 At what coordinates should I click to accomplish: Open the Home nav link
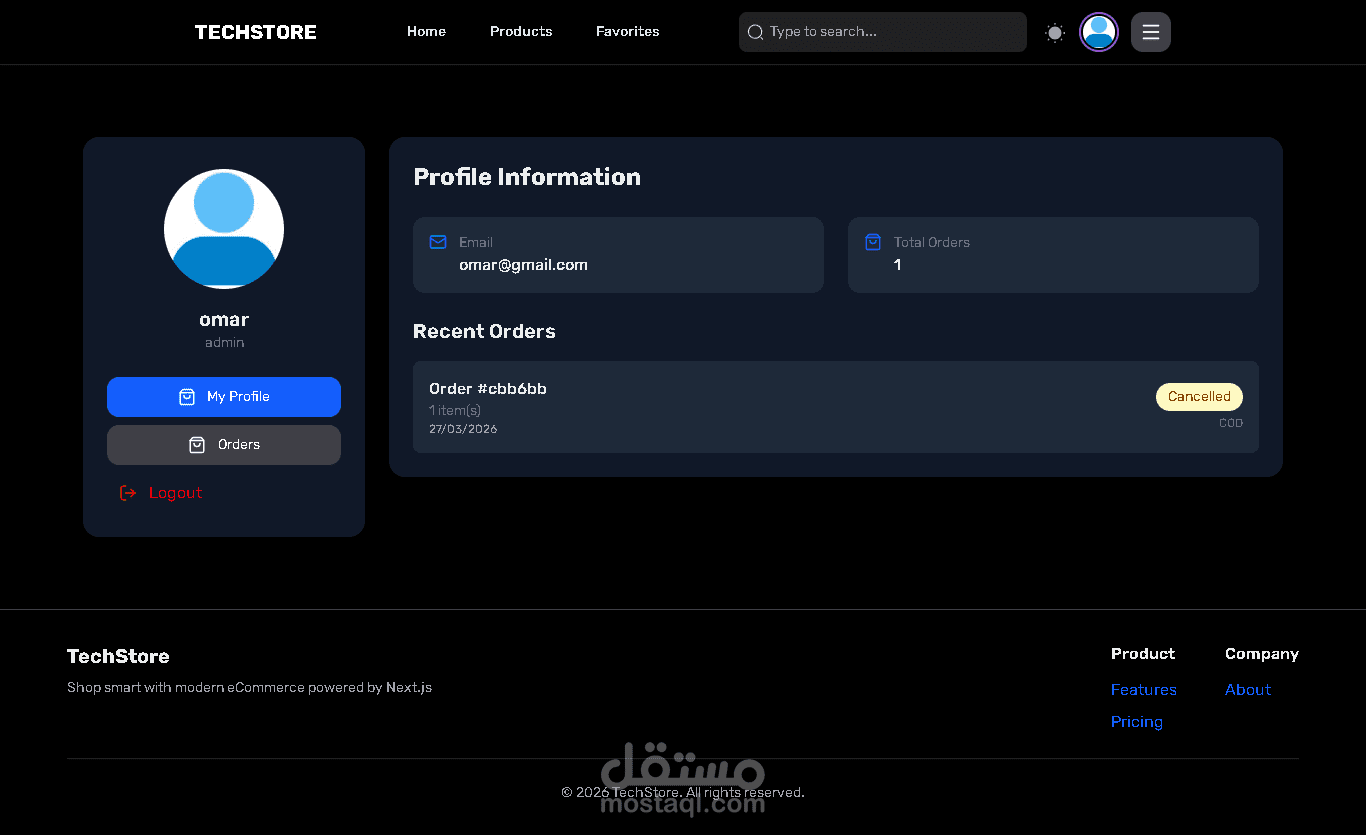point(426,32)
